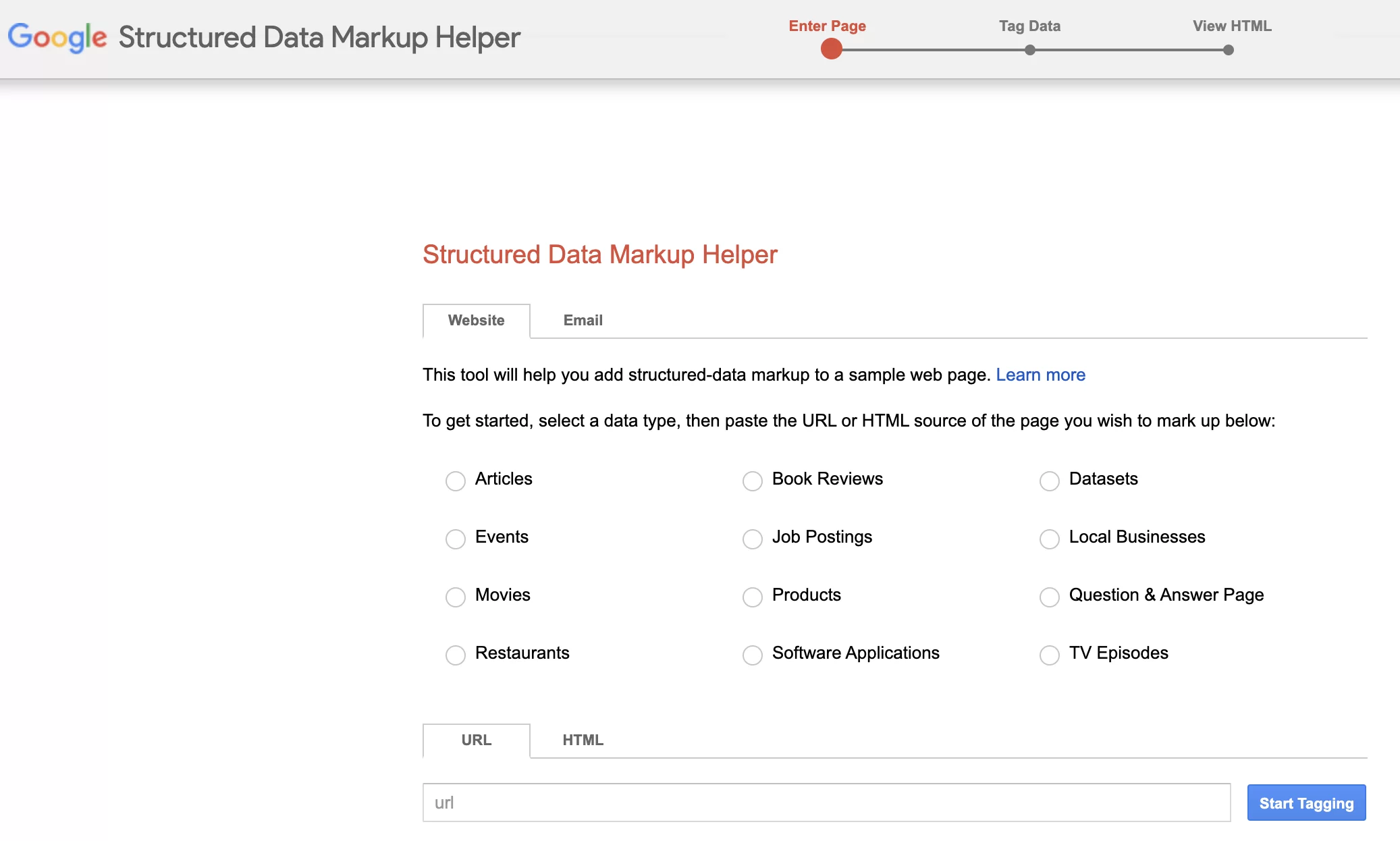1400x841 pixels.
Task: Switch to the Email tab
Action: [583, 321]
